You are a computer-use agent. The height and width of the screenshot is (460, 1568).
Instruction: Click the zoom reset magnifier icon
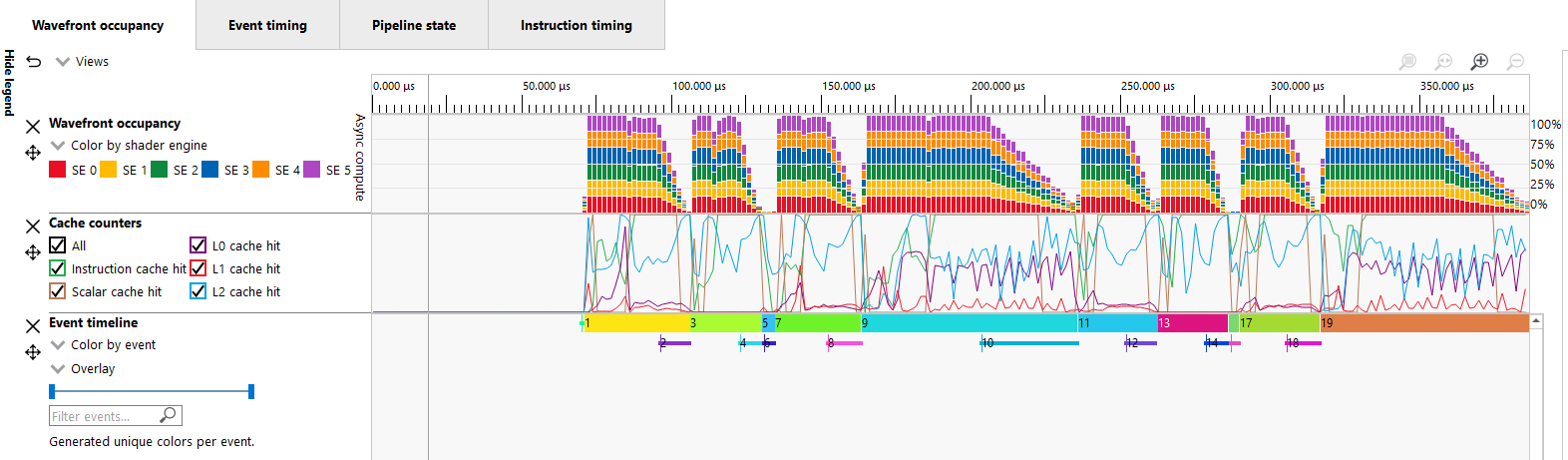(1443, 62)
